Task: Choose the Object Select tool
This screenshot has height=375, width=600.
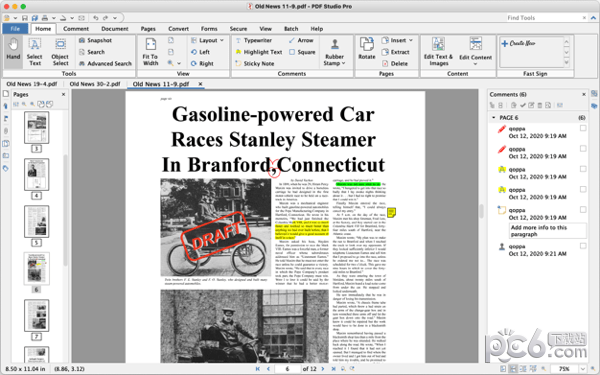Action: click(60, 52)
